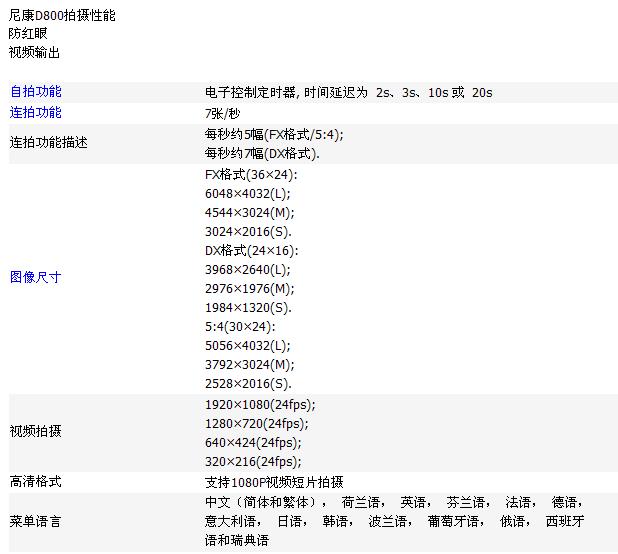
Task: Click the 5056×4032(L) size
Action: (x=248, y=346)
